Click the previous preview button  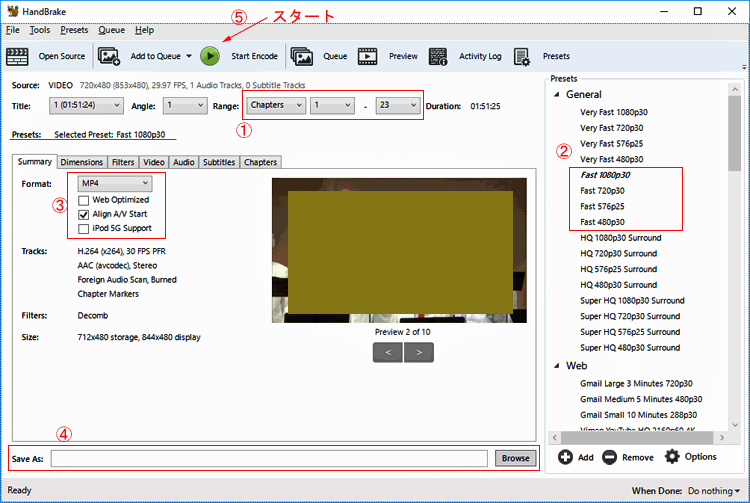tap(388, 352)
